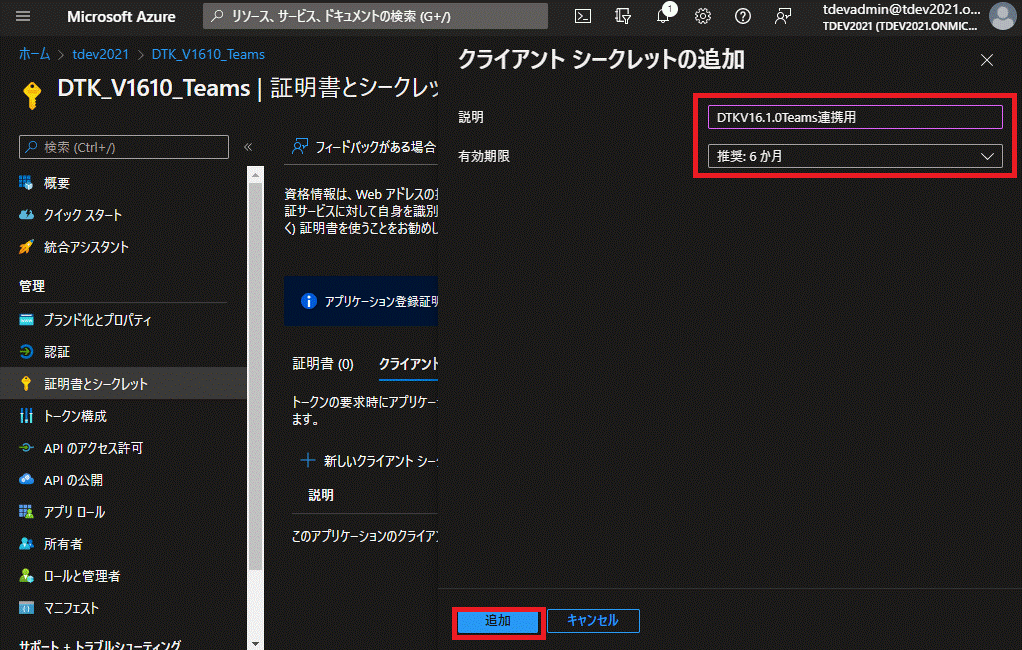Click the 管理 section heading
Image resolution: width=1022 pixels, height=650 pixels.
click(x=32, y=286)
